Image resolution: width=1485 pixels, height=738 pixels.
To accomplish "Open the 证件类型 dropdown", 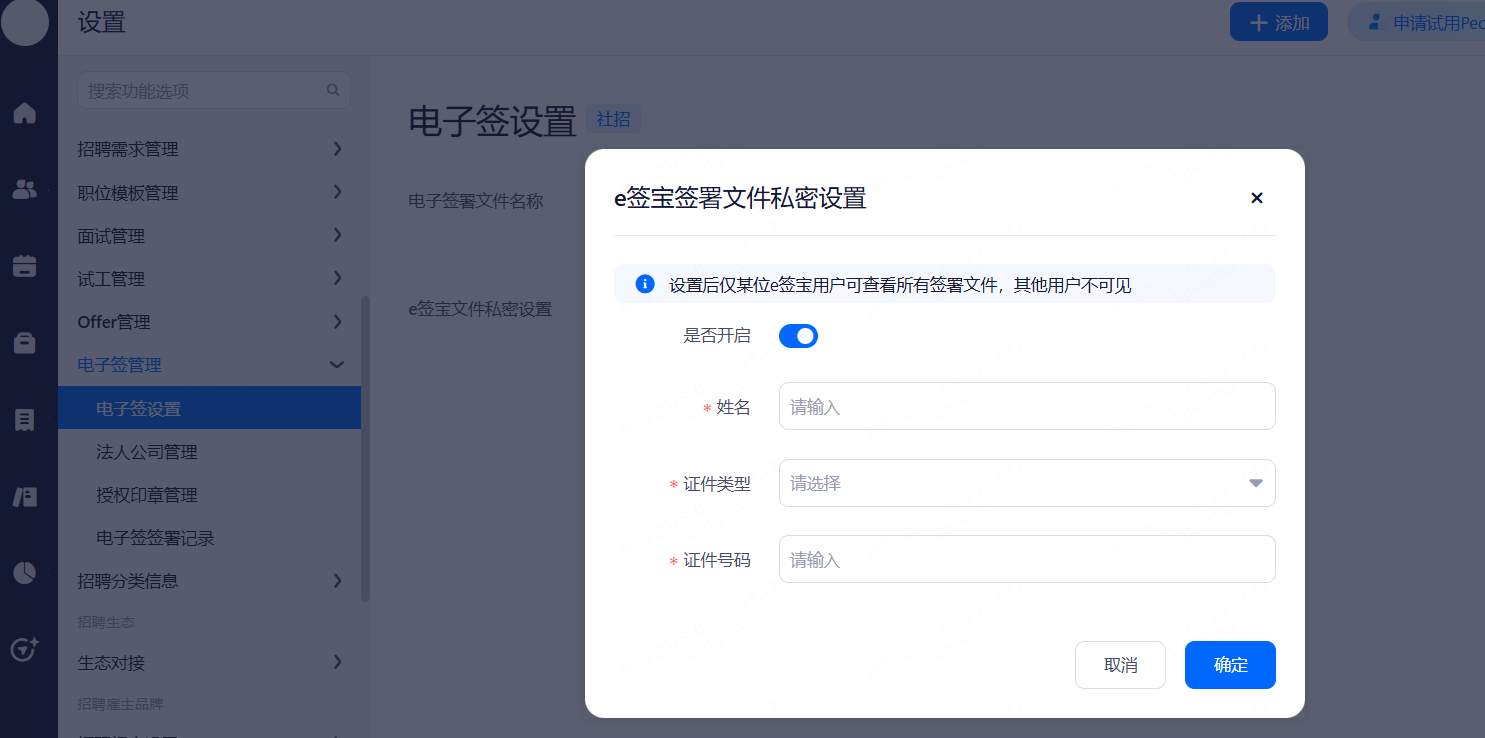I will [1026, 483].
